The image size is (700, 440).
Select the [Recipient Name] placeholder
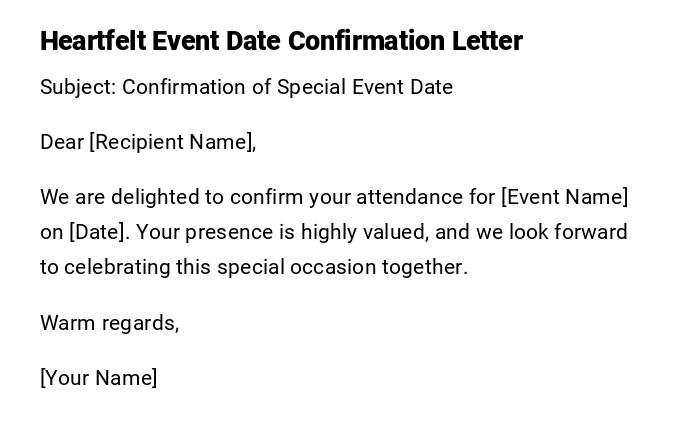(x=173, y=142)
